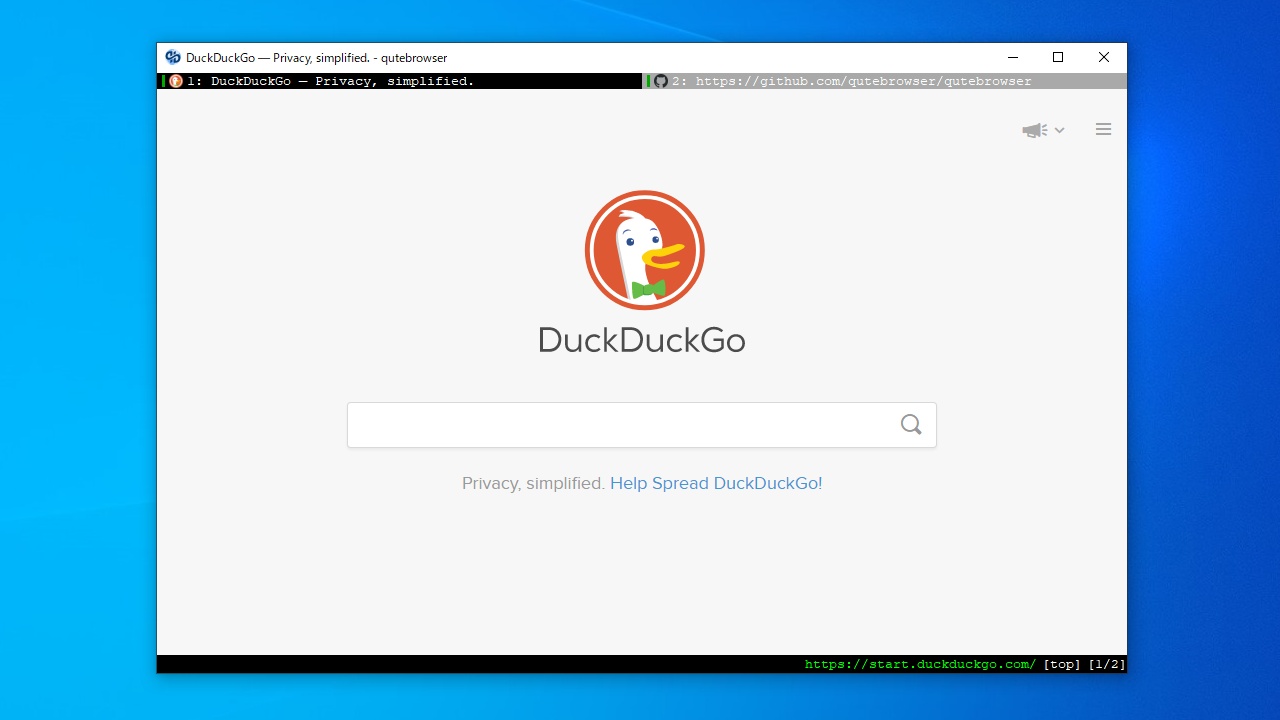Click the megaphone announcements icon
The image size is (1280, 720).
[1034, 130]
